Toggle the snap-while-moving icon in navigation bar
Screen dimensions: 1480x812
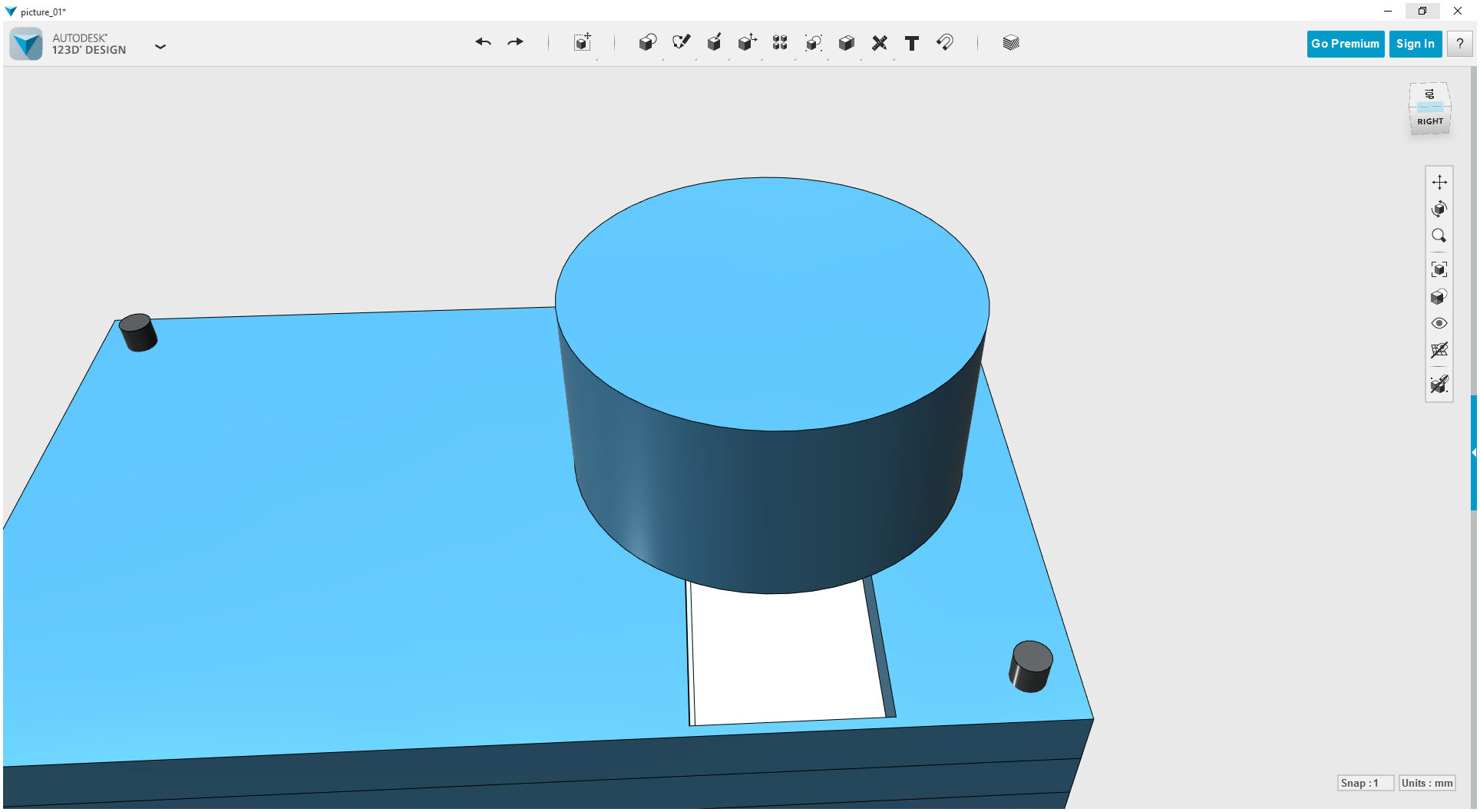coord(1439,384)
